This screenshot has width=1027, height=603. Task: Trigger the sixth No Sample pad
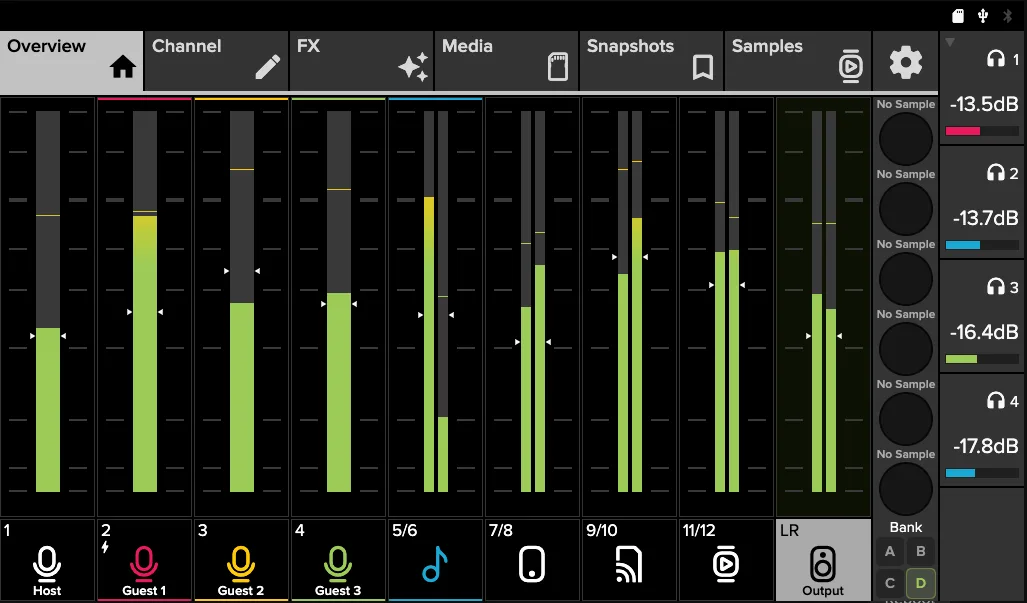906,489
